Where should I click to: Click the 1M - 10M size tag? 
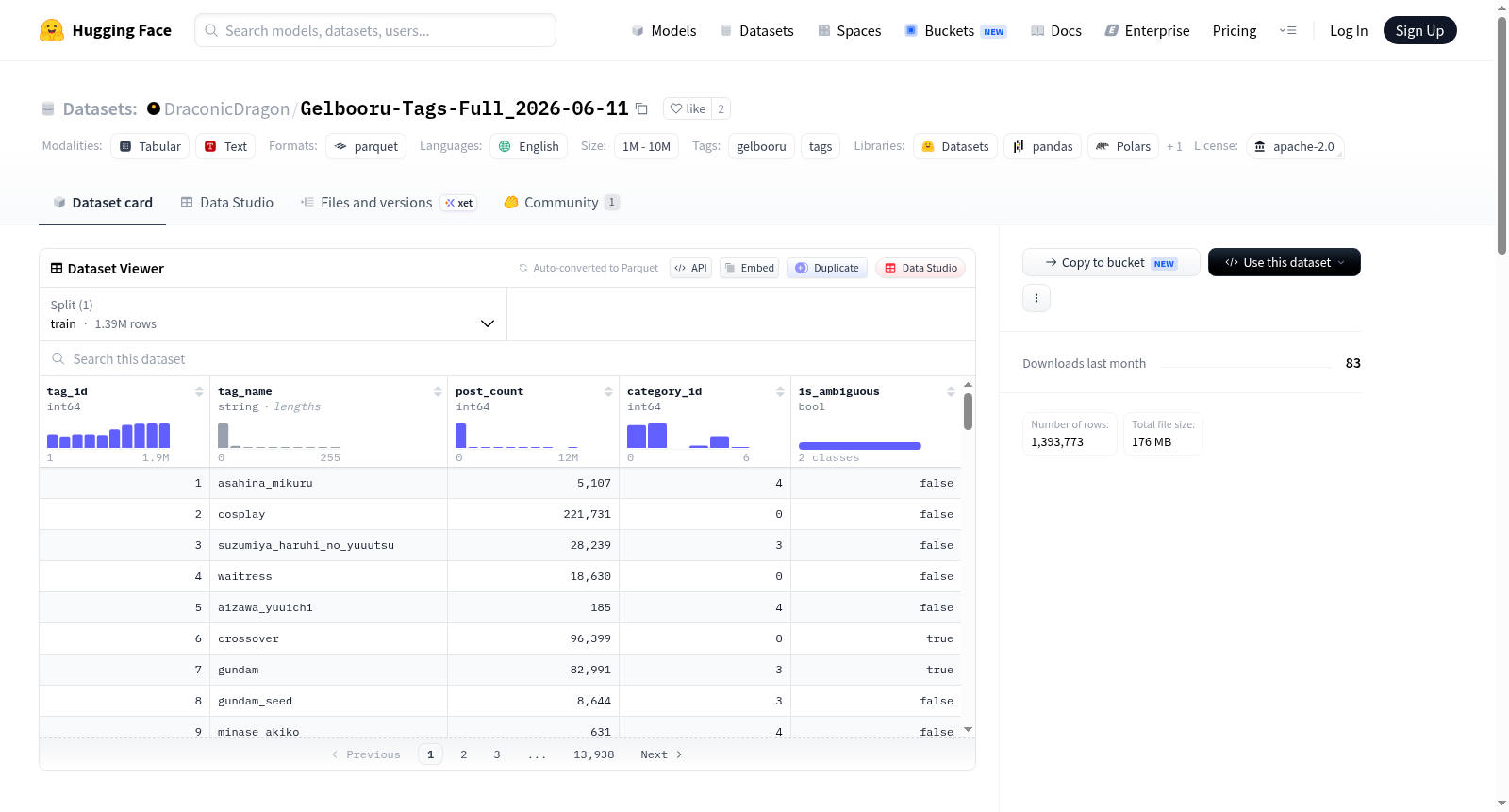pos(646,146)
